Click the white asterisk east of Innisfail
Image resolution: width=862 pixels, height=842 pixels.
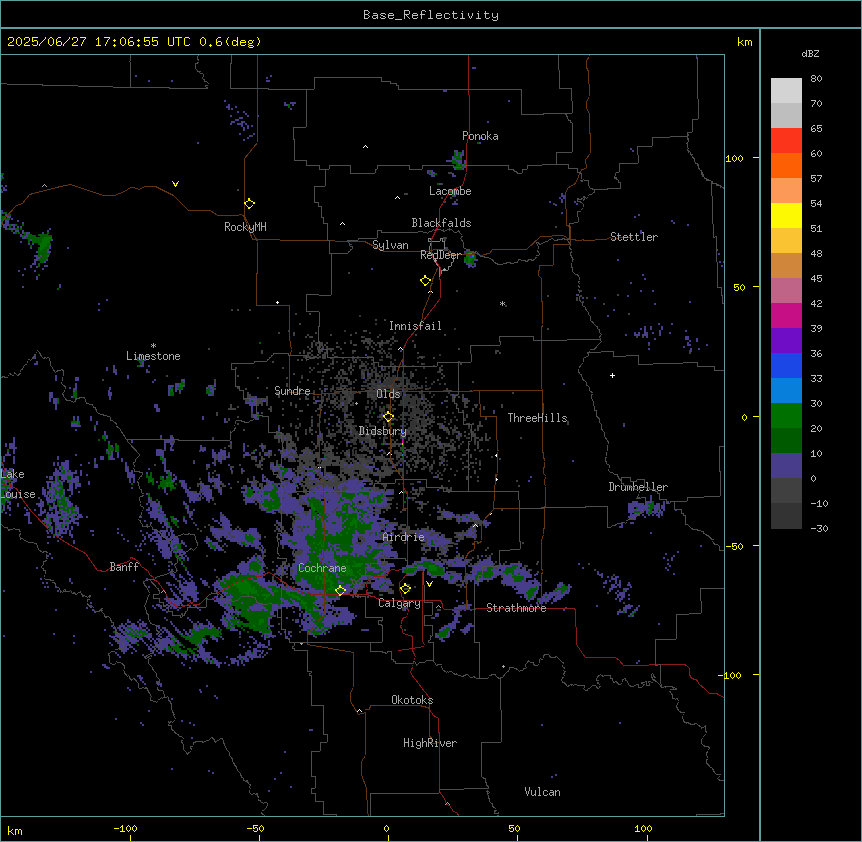502,303
